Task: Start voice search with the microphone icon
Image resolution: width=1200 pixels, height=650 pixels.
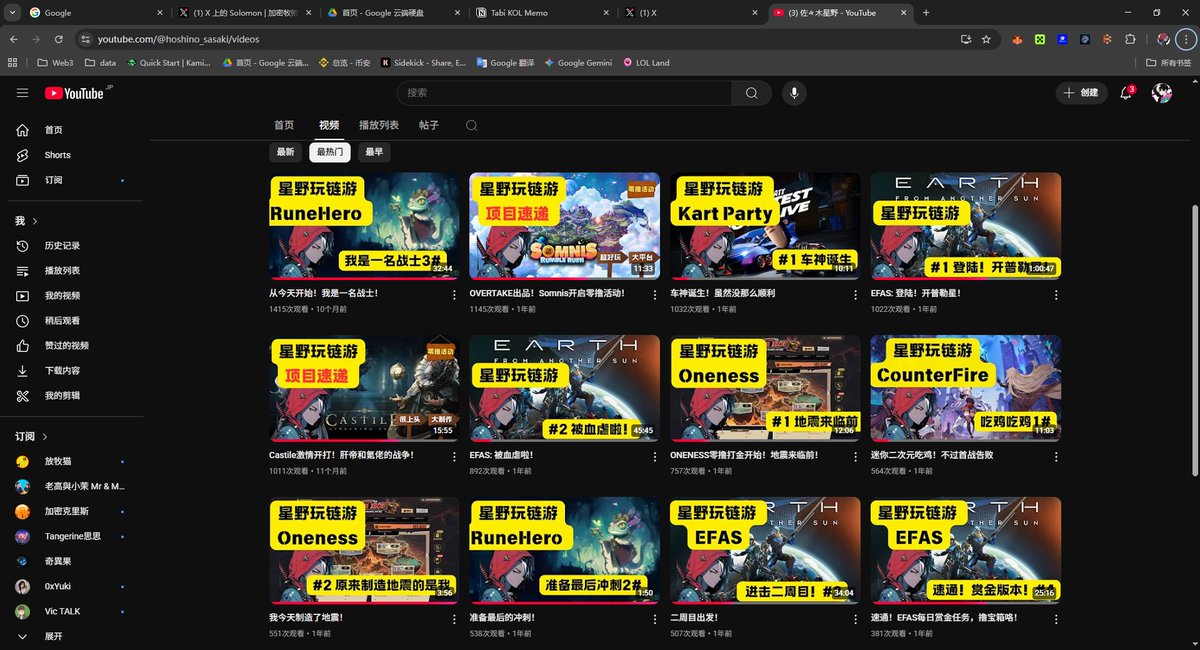Action: [794, 93]
